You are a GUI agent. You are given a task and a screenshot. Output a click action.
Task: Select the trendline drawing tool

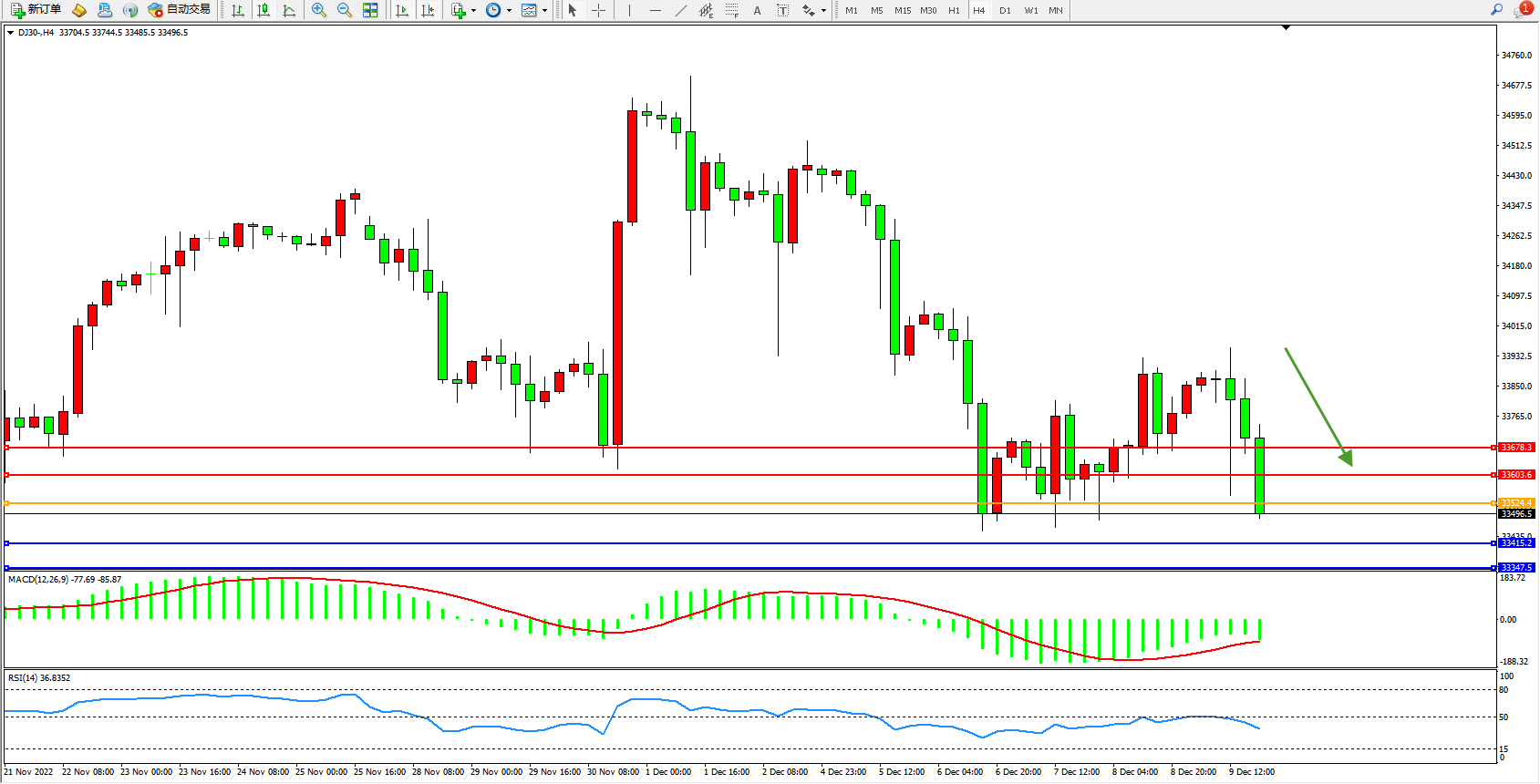(680, 10)
